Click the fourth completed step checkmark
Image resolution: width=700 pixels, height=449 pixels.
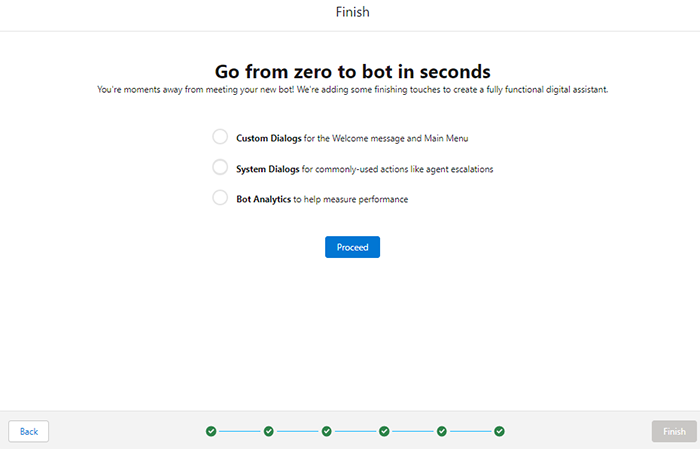click(x=384, y=431)
